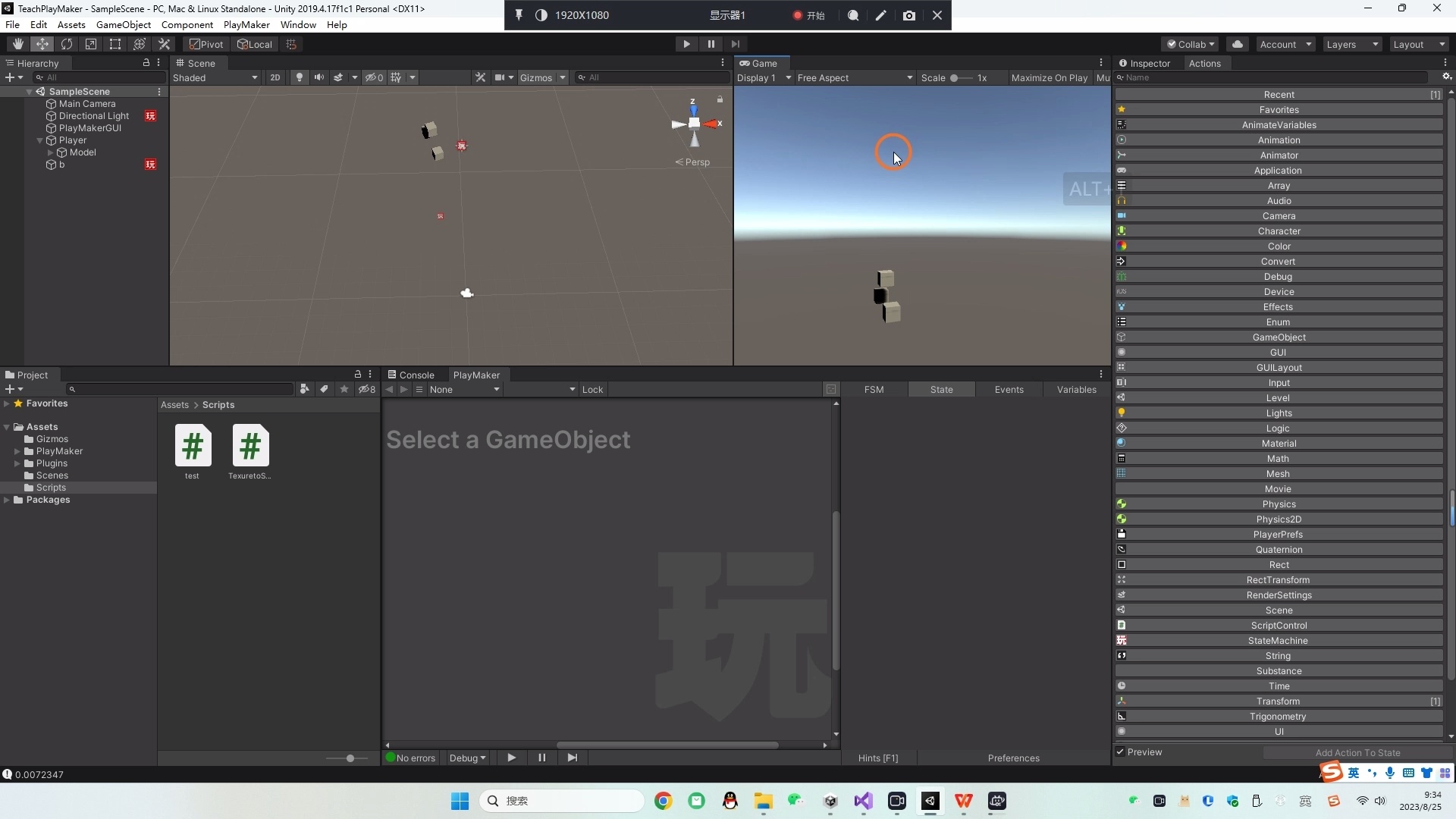Click the Play button to start the game
Viewport: 1456px width, 819px height.
point(686,44)
